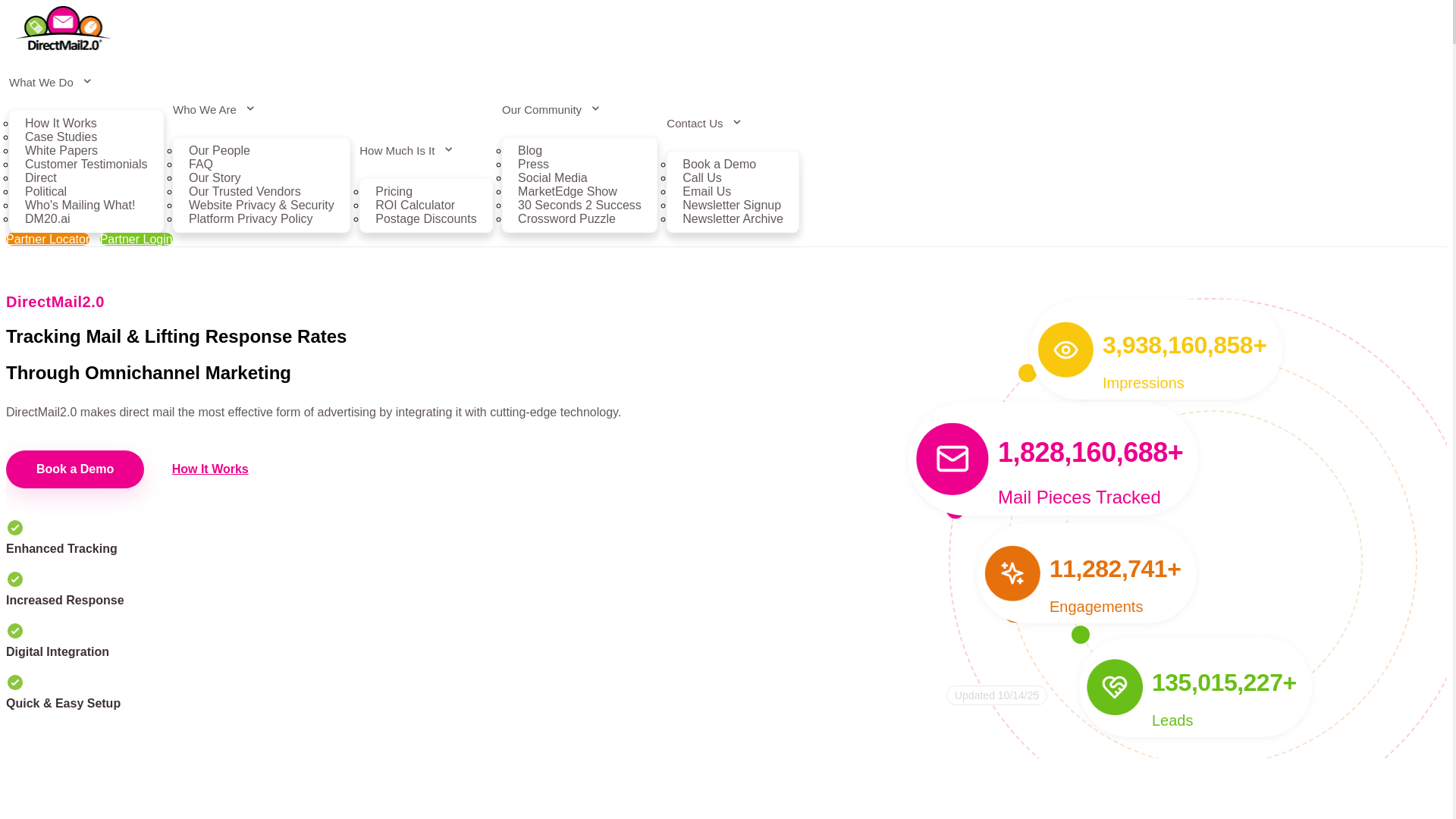1456x819 pixels.
Task: Open Newsletter Archive
Action: 733,218
